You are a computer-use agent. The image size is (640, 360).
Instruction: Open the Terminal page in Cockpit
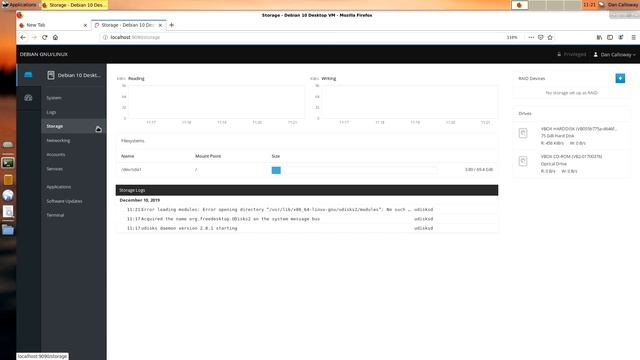(x=55, y=215)
